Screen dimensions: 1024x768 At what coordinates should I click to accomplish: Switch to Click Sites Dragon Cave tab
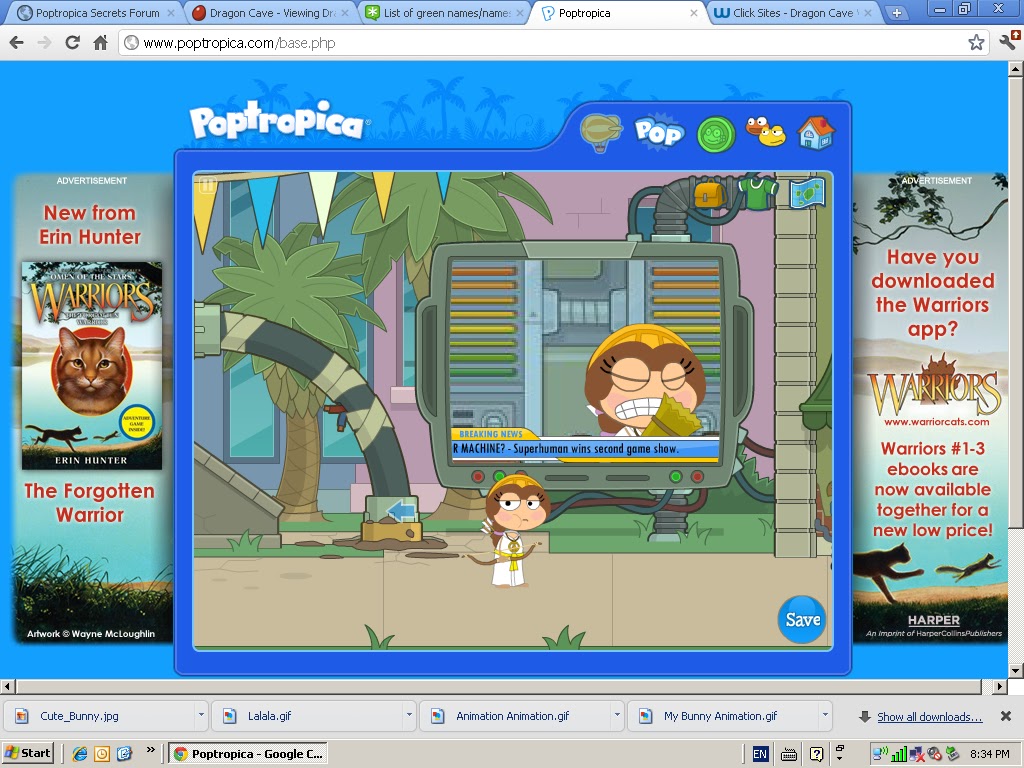pyautogui.click(x=793, y=13)
